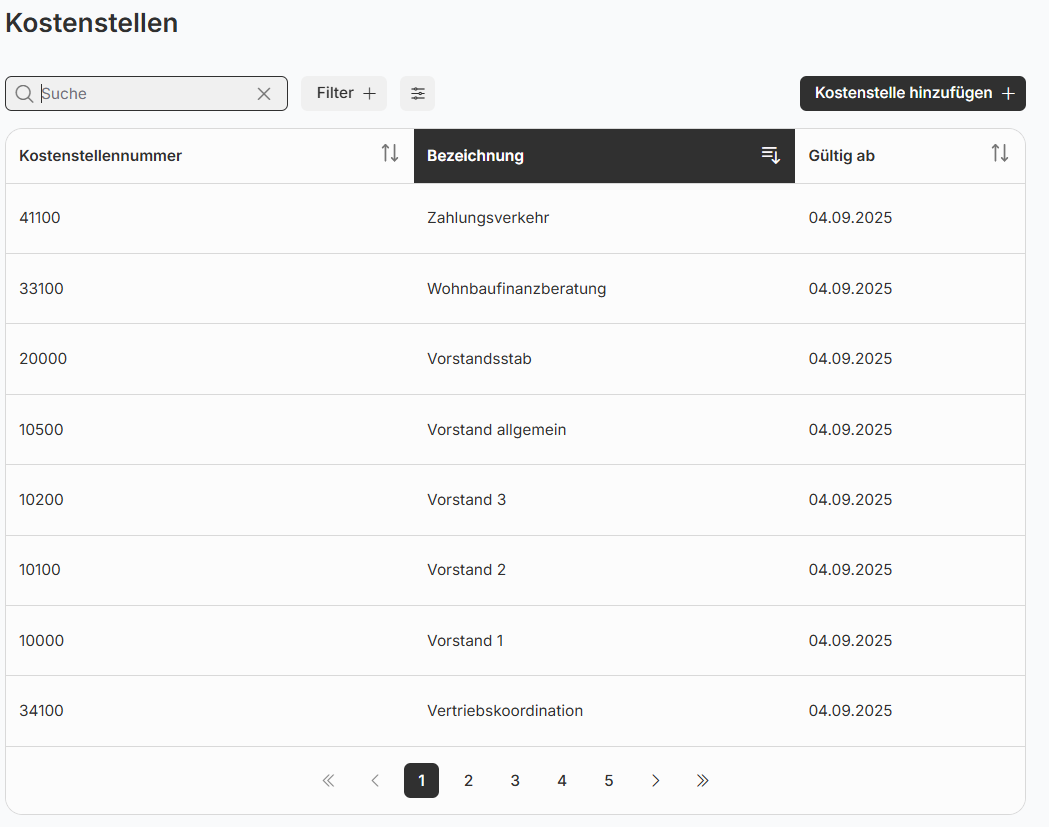Switch to page 2

click(468, 781)
